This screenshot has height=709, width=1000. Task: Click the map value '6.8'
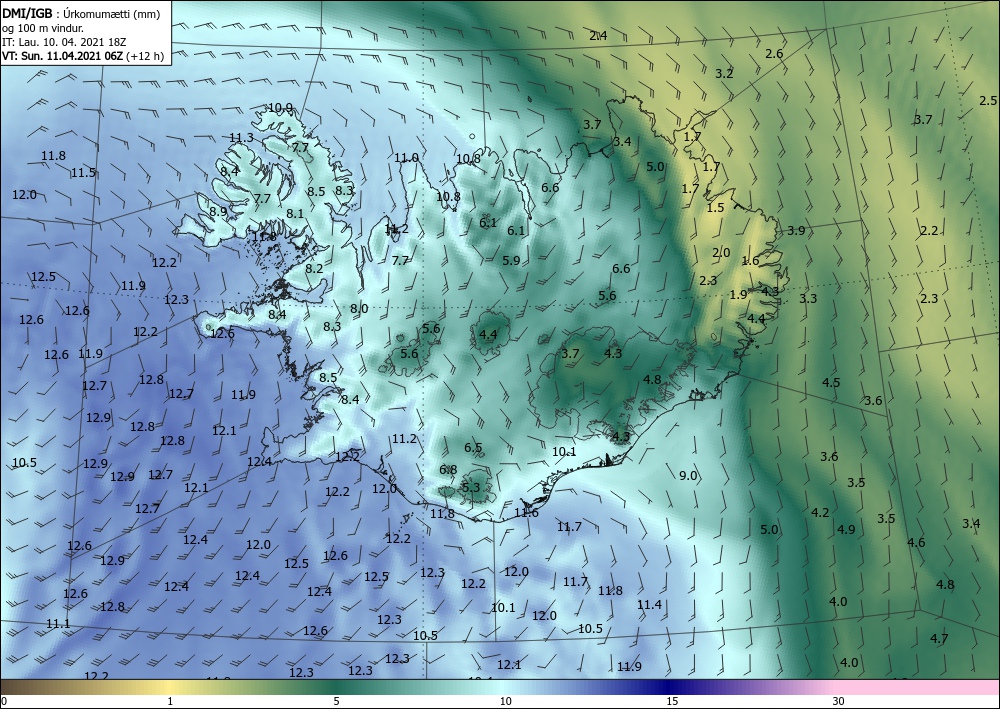tap(448, 470)
